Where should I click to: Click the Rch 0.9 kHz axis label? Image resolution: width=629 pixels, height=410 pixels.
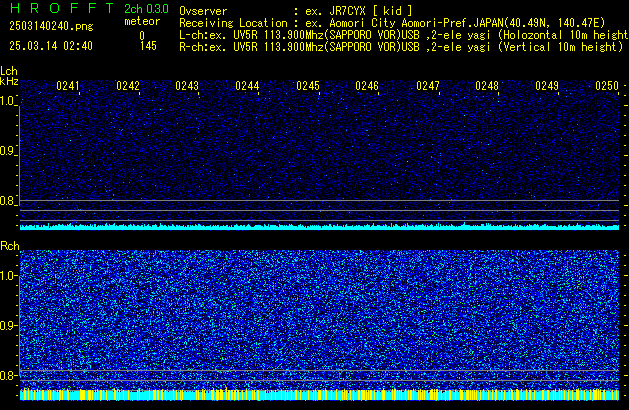pyautogui.click(x=8, y=325)
